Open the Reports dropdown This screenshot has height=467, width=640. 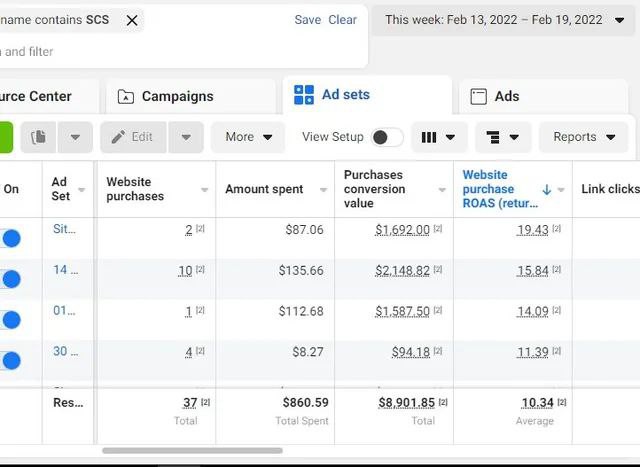[x=583, y=137]
